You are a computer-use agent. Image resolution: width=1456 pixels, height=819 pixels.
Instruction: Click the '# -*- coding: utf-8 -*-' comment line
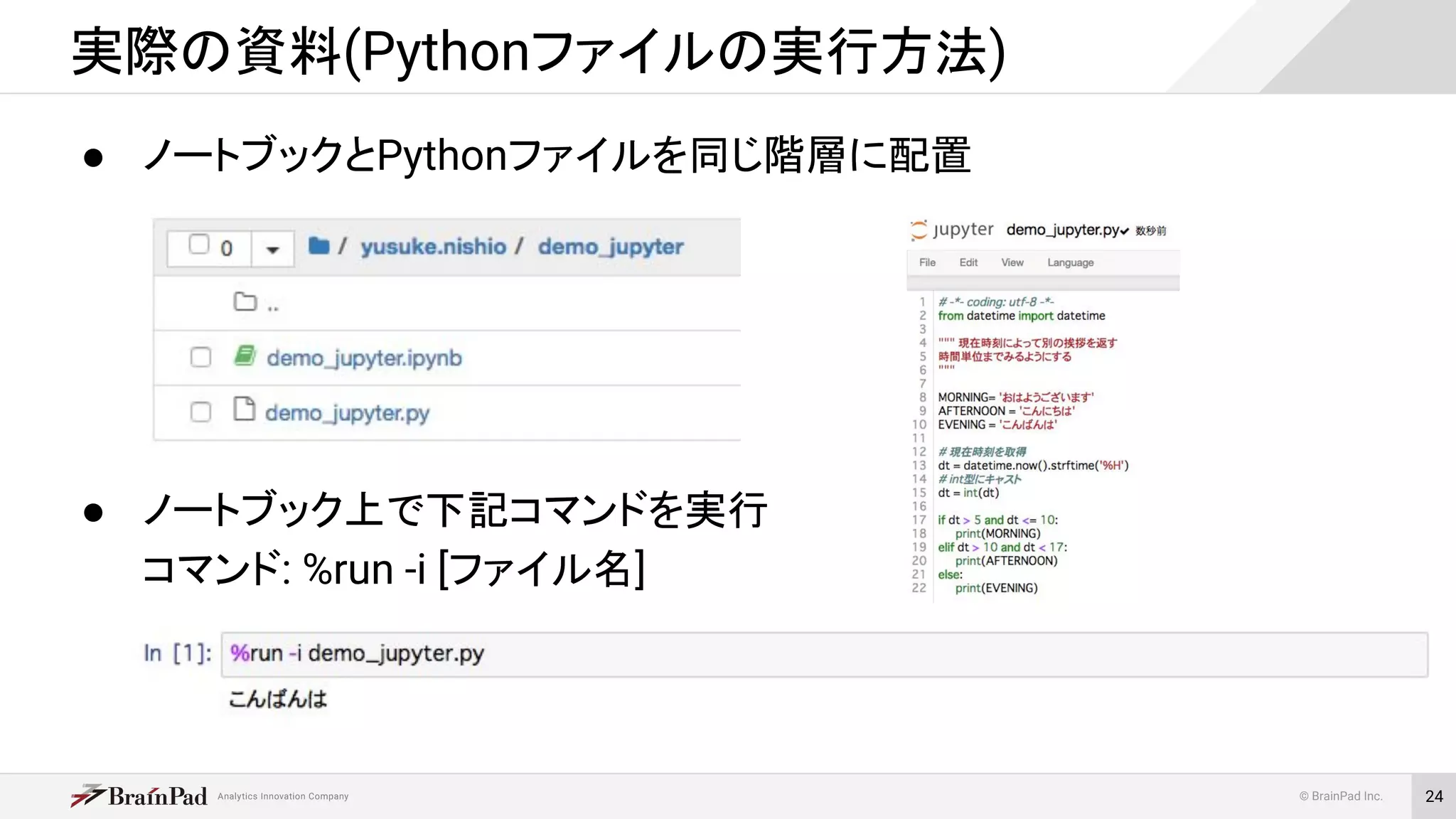click(x=996, y=302)
